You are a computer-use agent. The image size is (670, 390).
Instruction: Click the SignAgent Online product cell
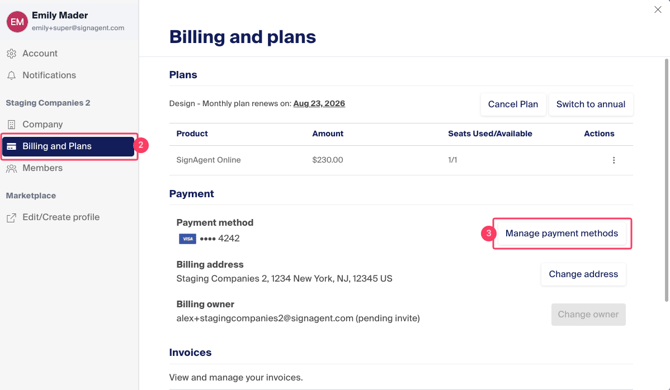[209, 160]
